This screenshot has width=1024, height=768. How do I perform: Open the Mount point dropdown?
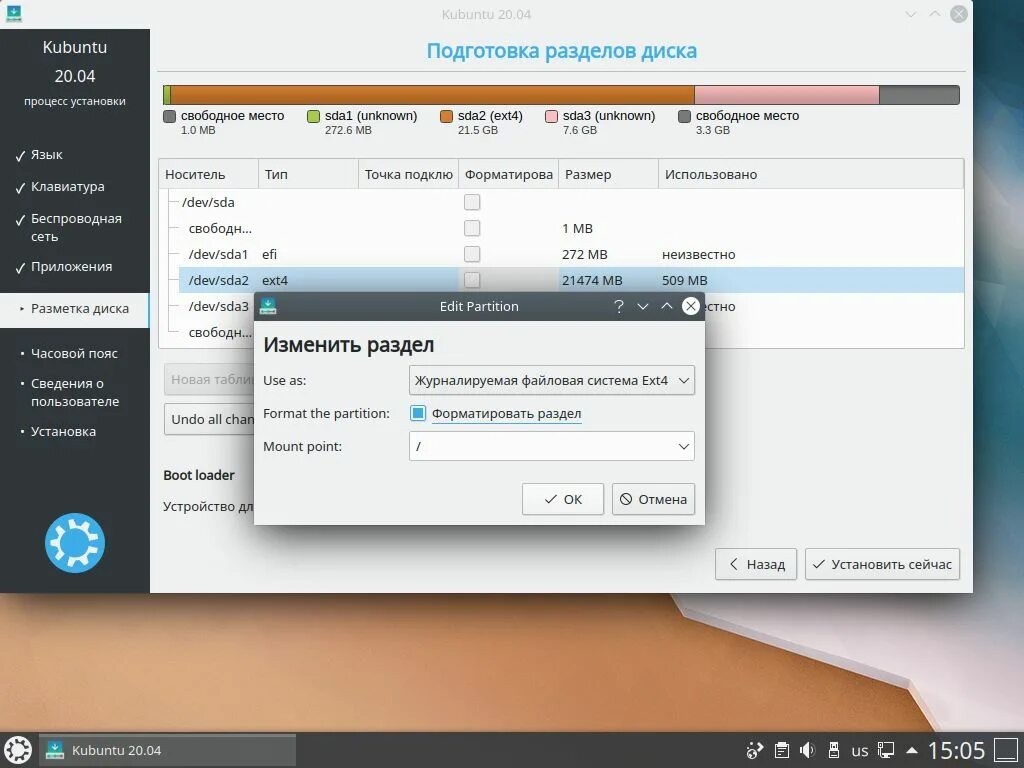click(552, 447)
